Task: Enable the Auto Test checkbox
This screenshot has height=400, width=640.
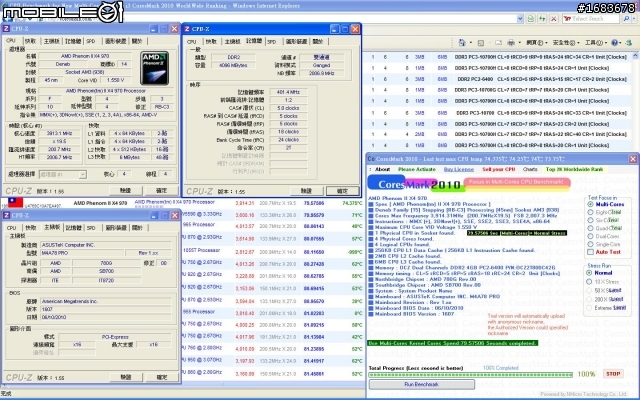Action: click(590, 252)
